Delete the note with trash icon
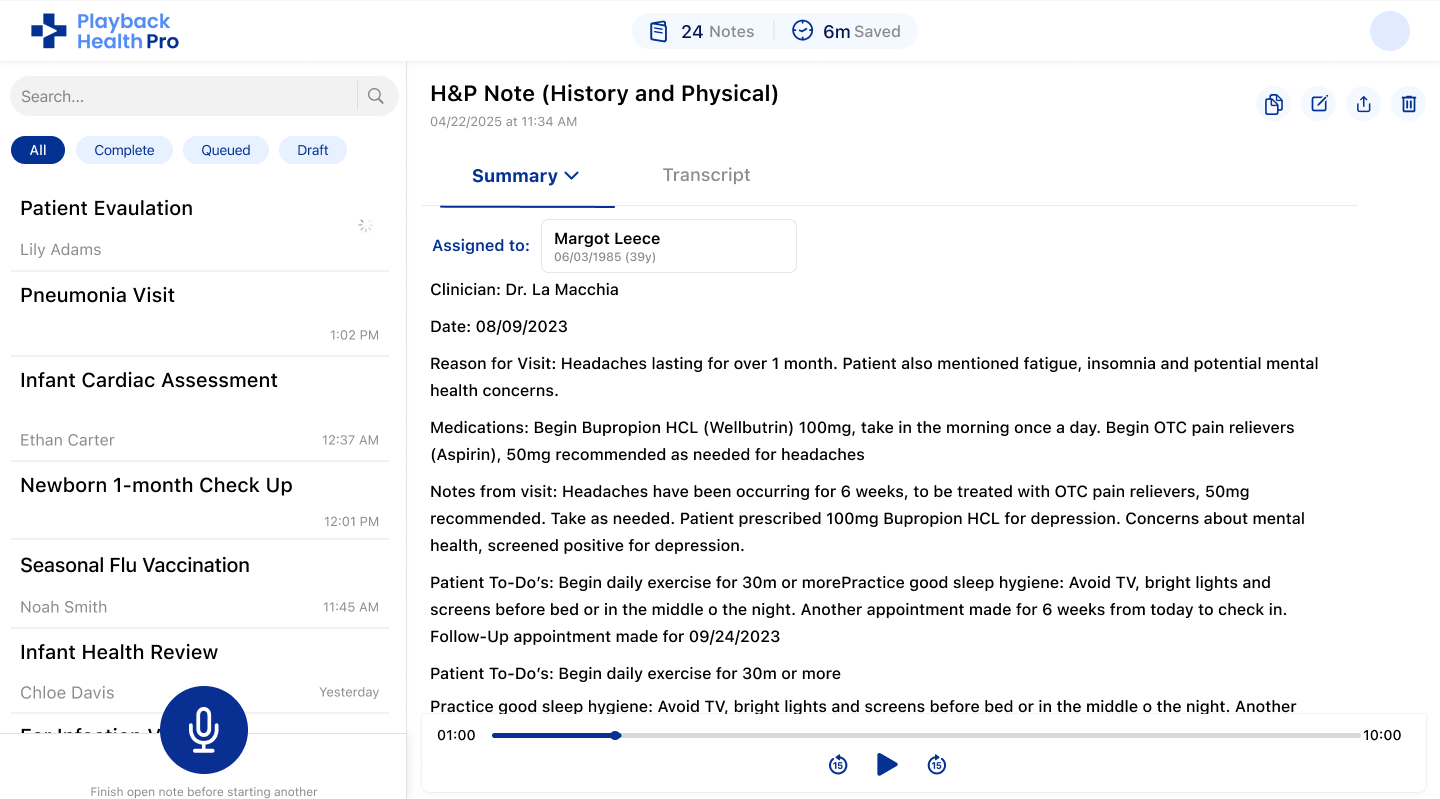This screenshot has width=1440, height=799. 1409,104
